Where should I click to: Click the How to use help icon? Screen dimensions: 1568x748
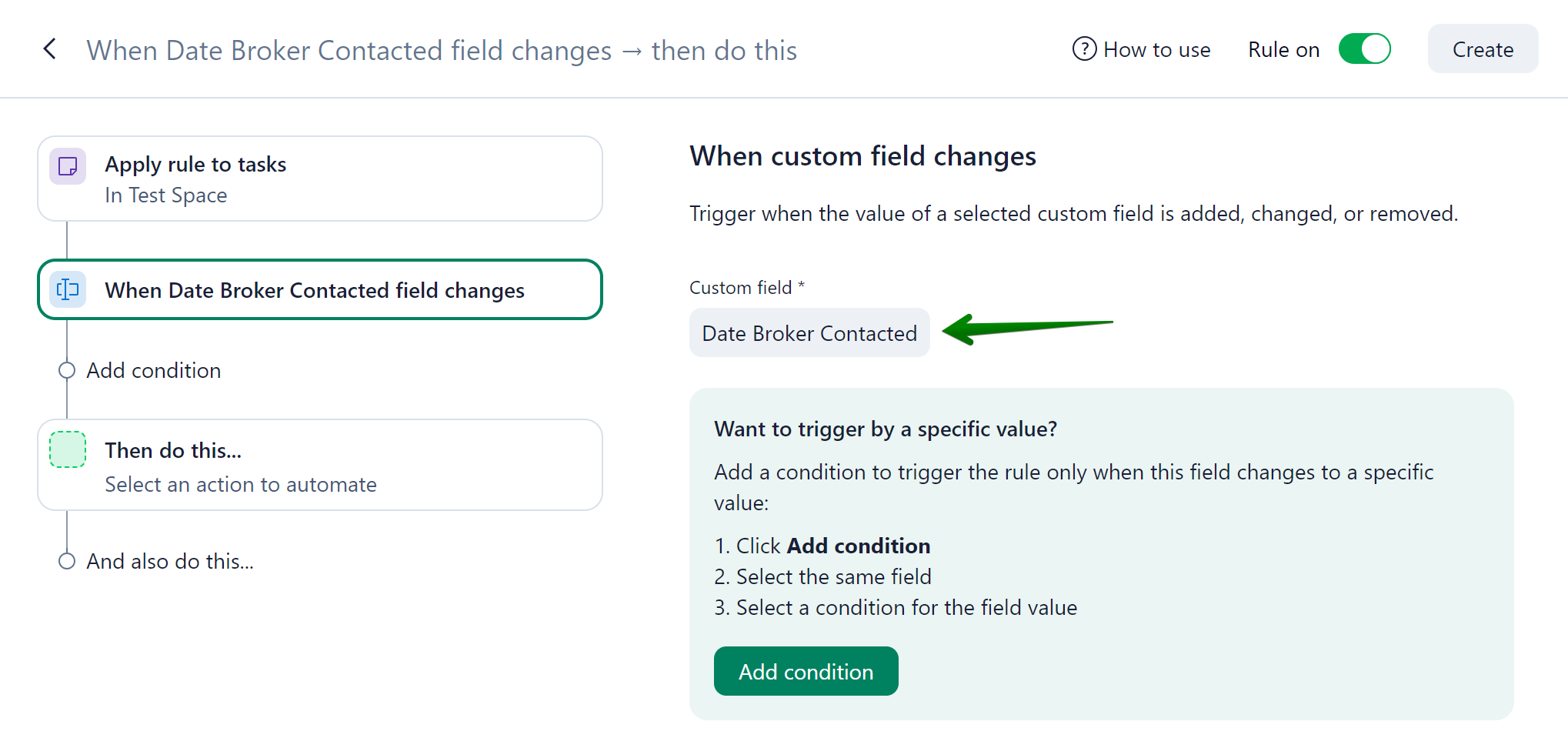click(1084, 49)
